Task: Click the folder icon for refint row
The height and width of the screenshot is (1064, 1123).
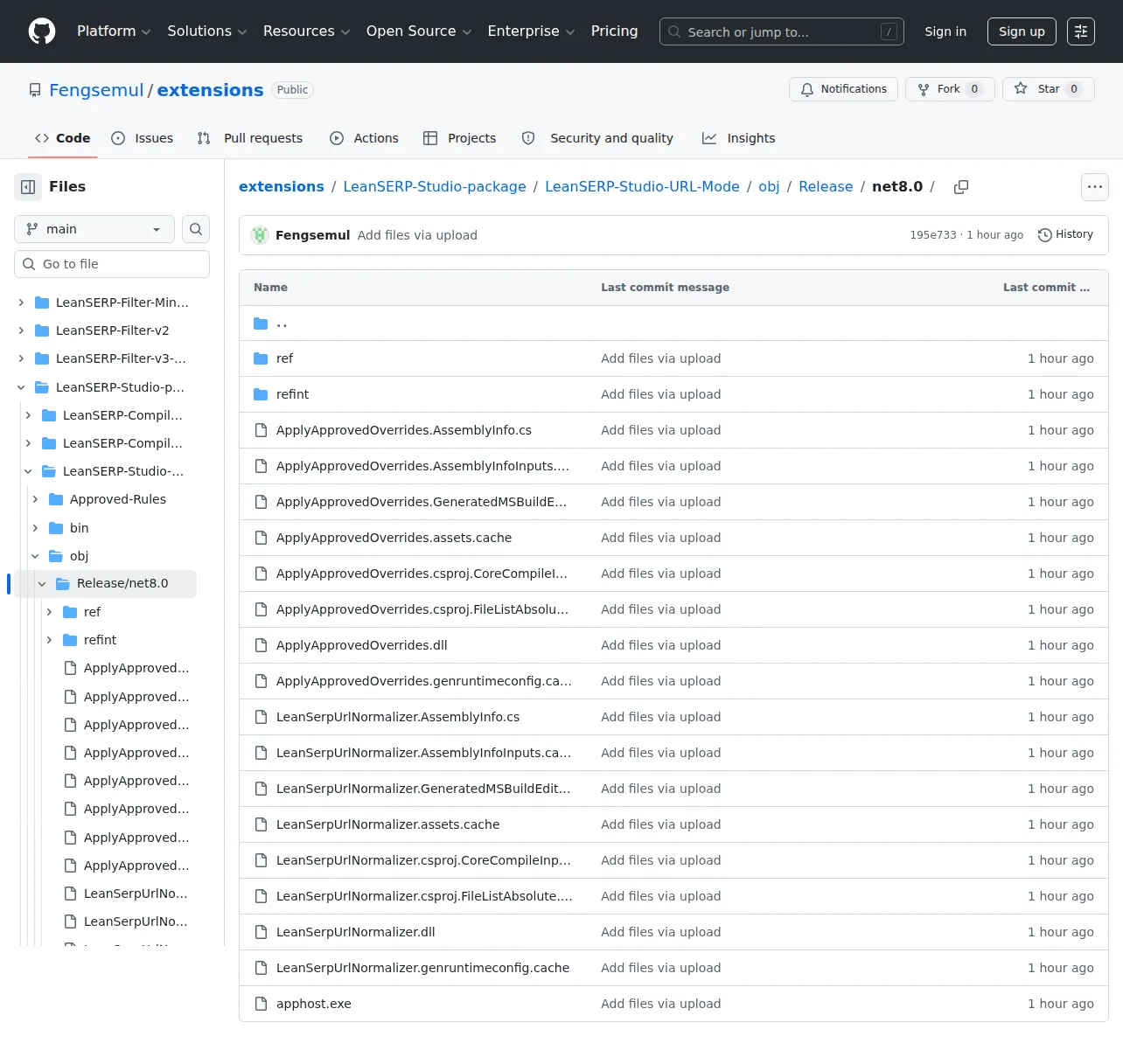Action: (261, 394)
